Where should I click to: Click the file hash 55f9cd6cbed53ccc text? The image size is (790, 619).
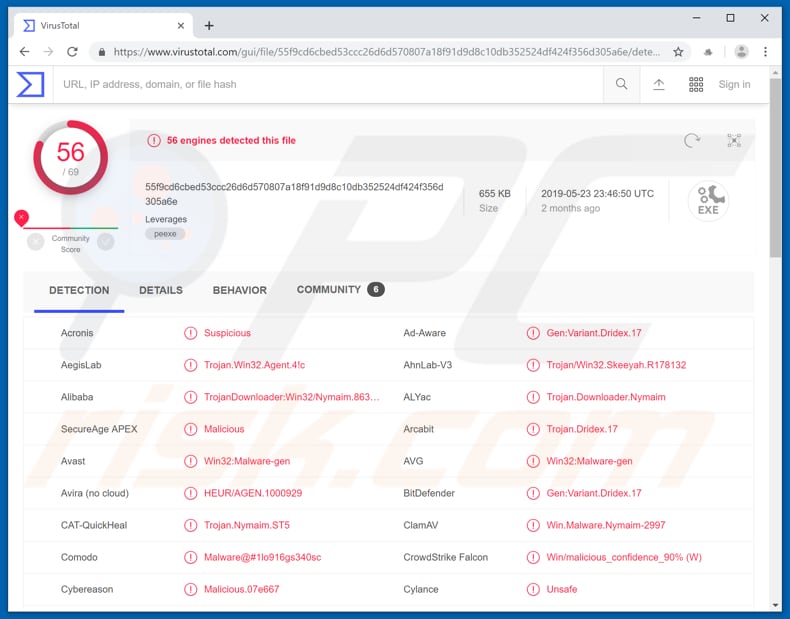294,194
